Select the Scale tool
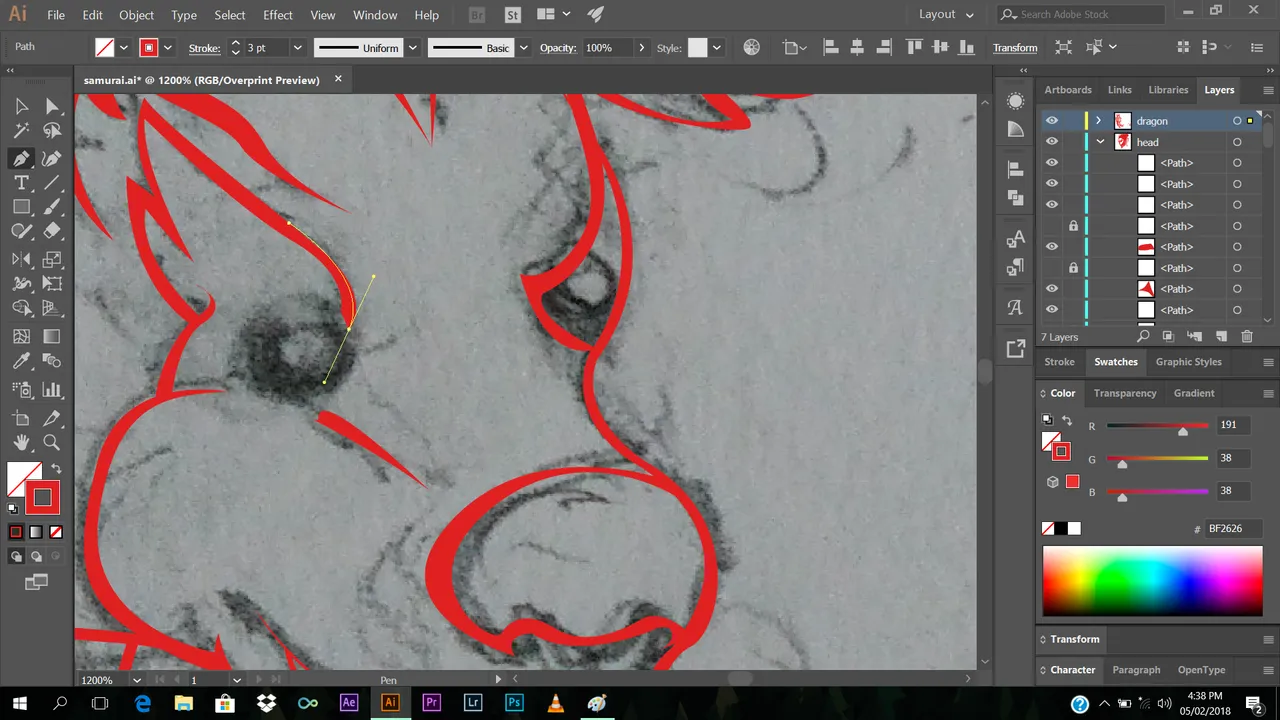The height and width of the screenshot is (720, 1280). pos(52,260)
